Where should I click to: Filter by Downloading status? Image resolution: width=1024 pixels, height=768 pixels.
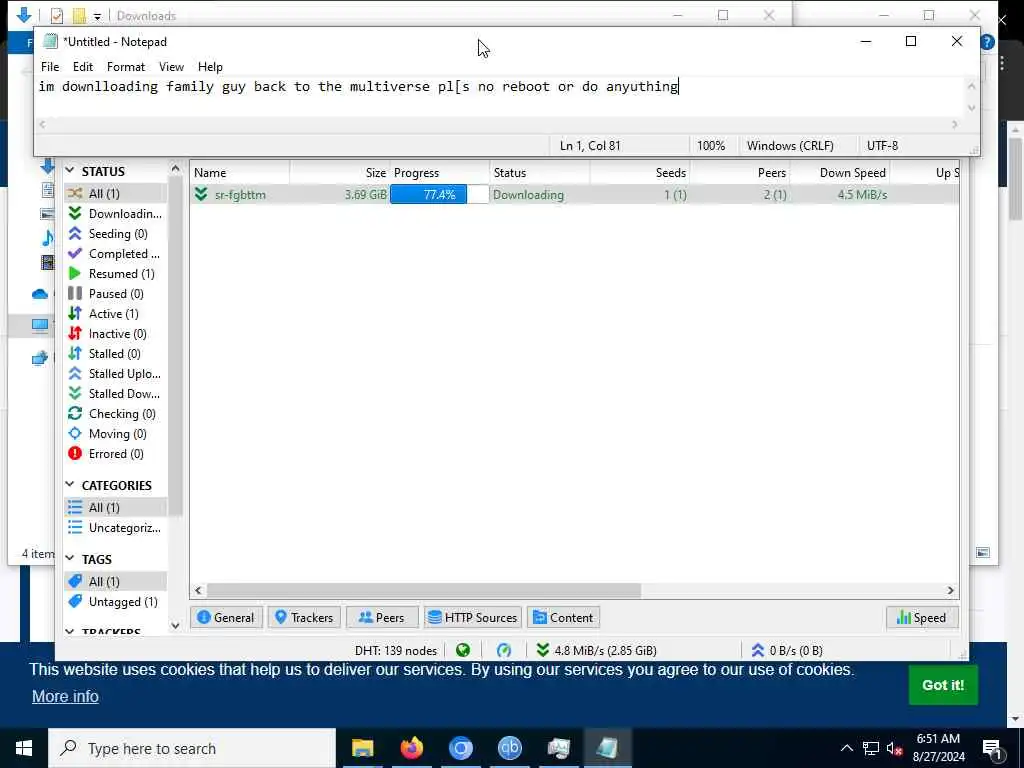116,214
